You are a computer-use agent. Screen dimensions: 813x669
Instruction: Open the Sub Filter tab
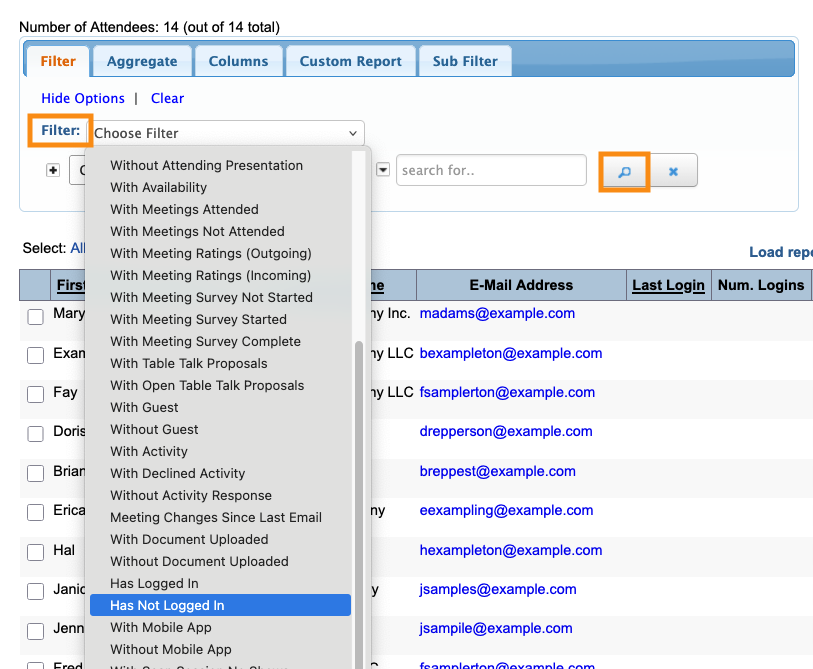click(465, 61)
